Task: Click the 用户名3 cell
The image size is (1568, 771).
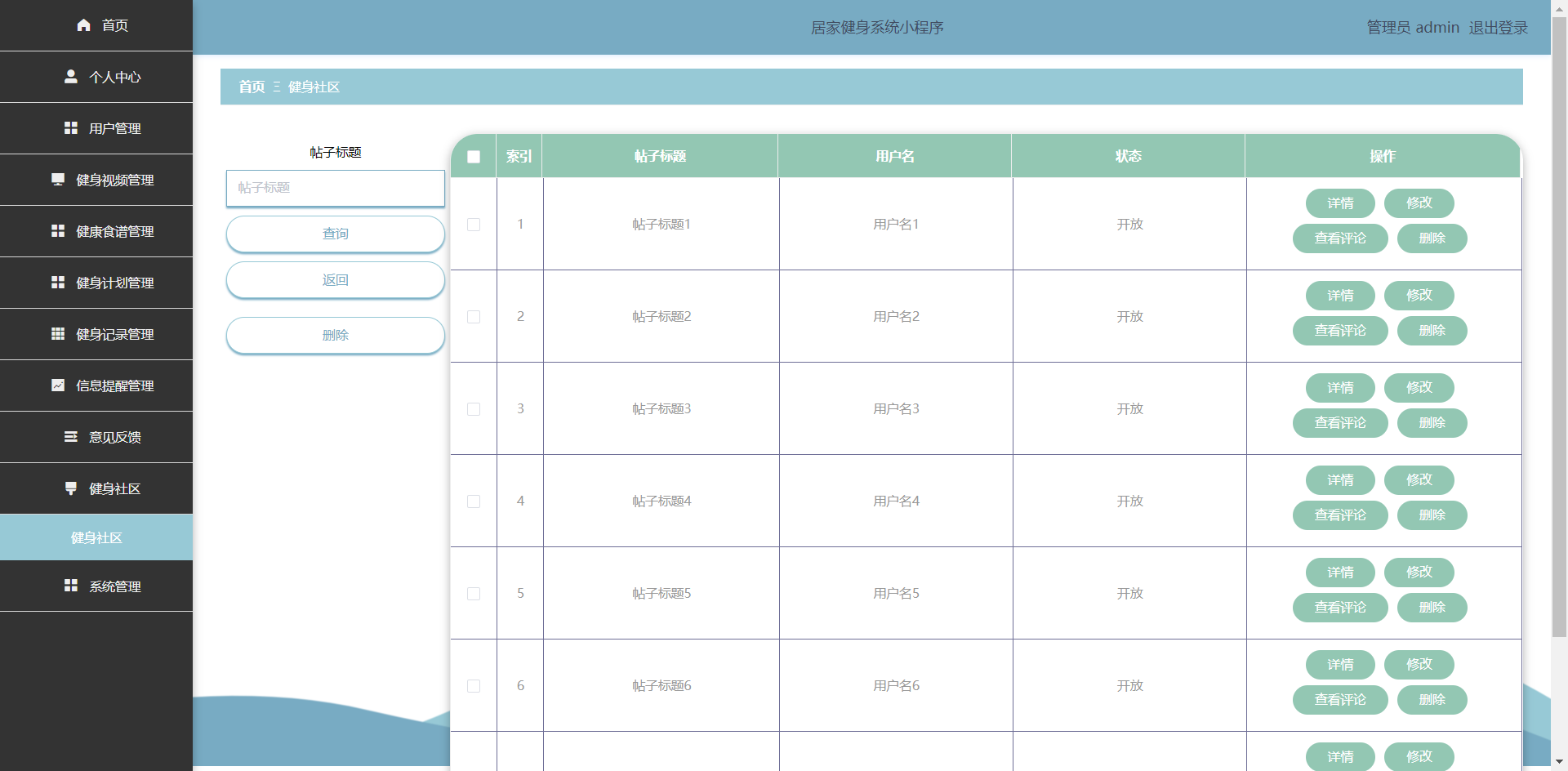Action: [x=896, y=408]
